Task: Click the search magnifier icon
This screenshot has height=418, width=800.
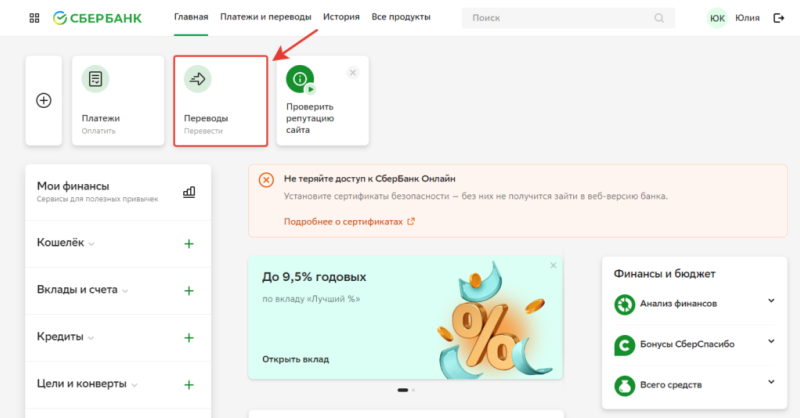Action: [659, 18]
